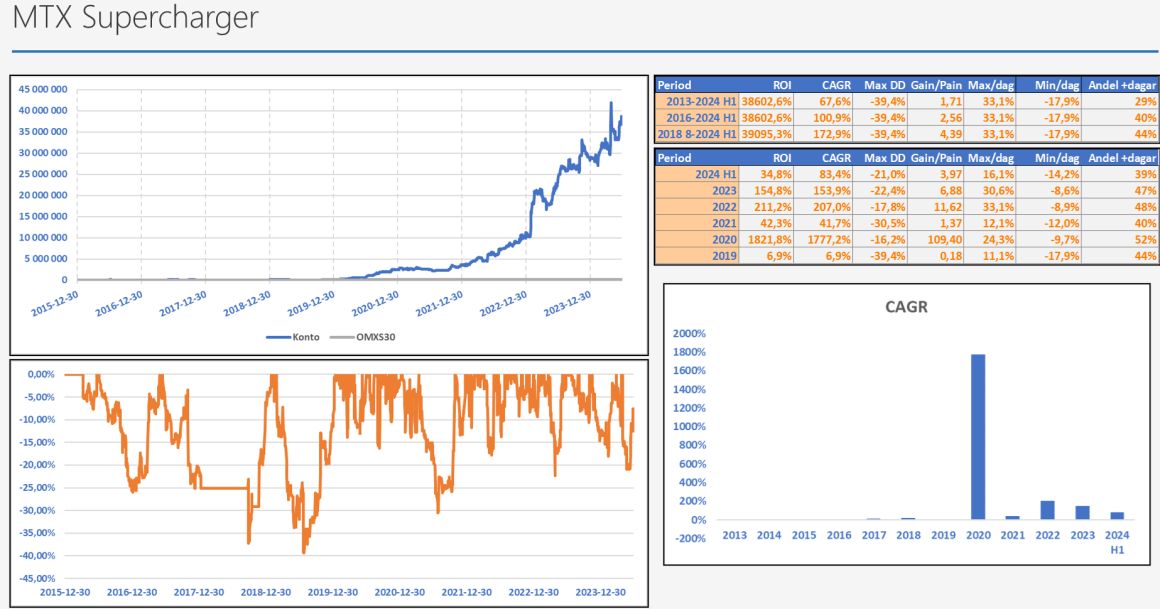Click ROI value 34,8%
Screen dimensions: 1160x609
point(776,174)
